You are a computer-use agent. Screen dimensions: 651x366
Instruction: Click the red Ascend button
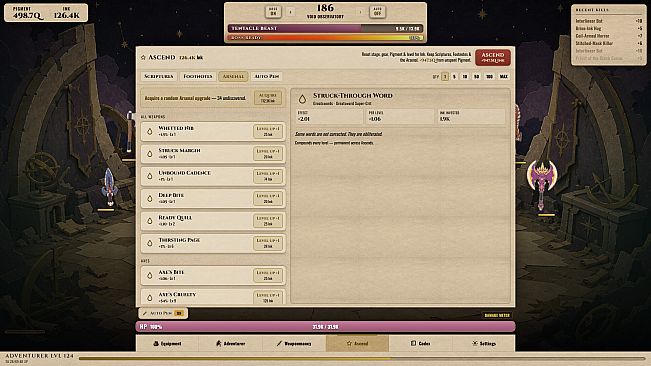[492, 57]
